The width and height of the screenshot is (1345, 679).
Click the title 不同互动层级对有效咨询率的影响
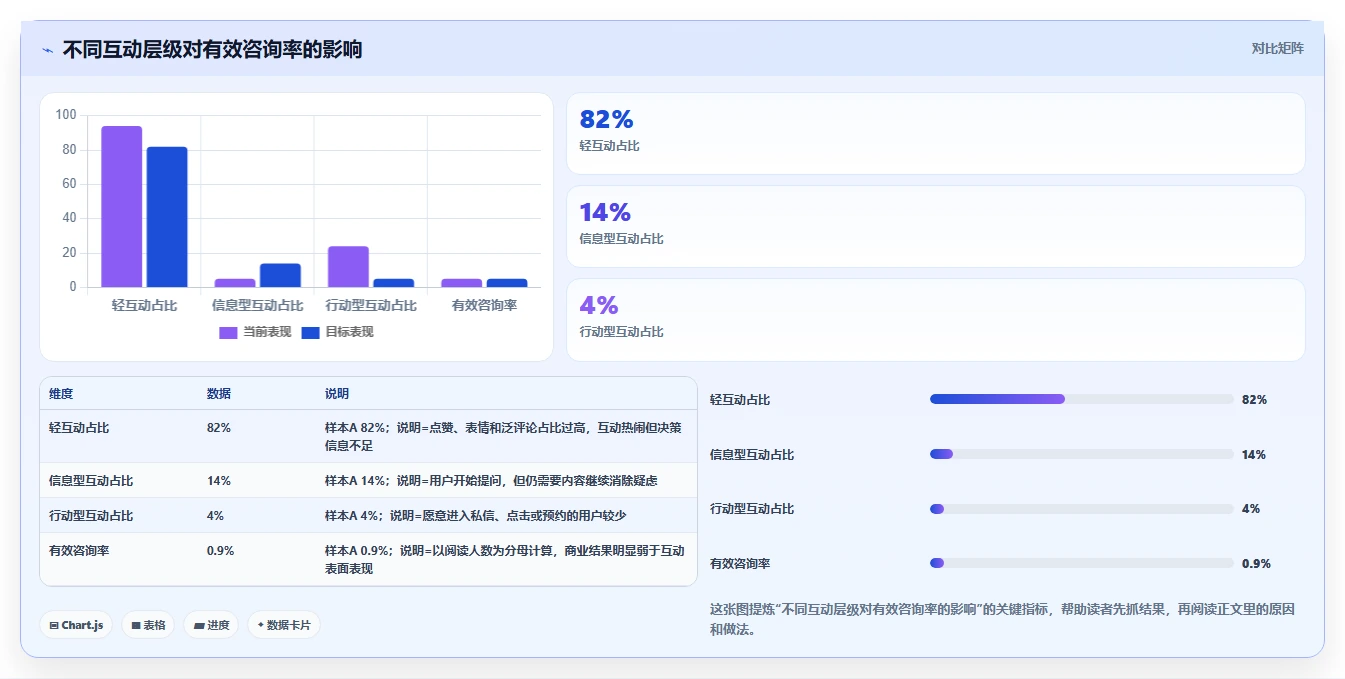212,49
